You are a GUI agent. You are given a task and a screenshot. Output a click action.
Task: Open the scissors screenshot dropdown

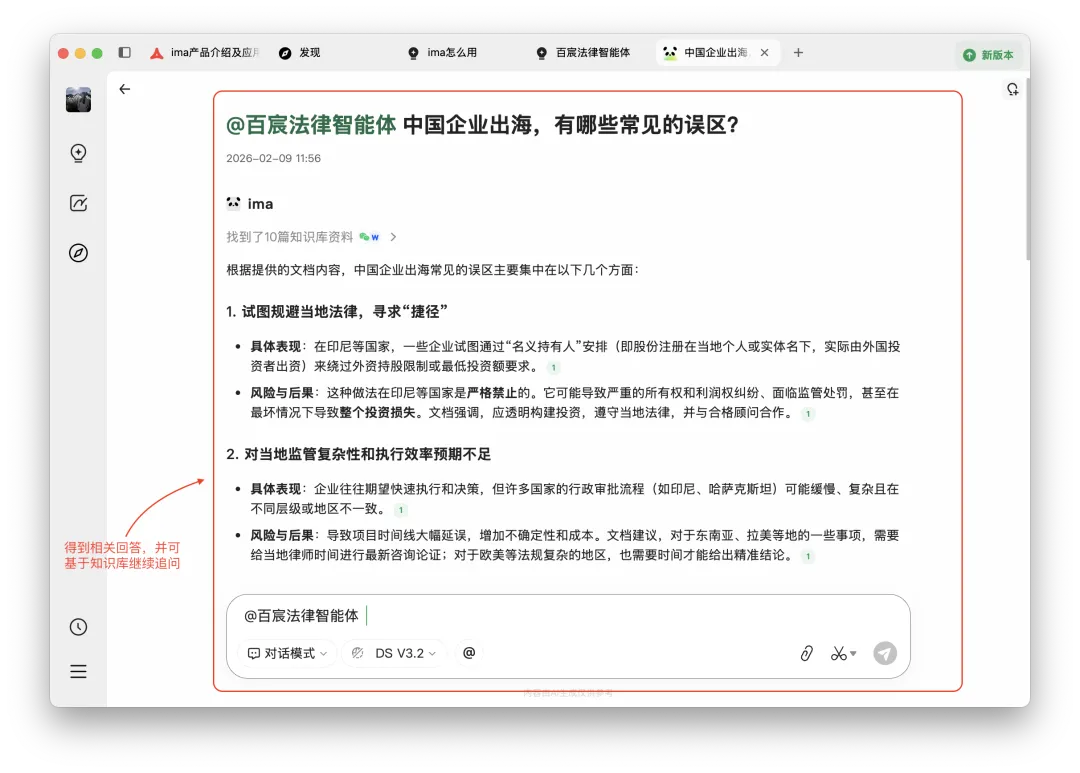[844, 653]
